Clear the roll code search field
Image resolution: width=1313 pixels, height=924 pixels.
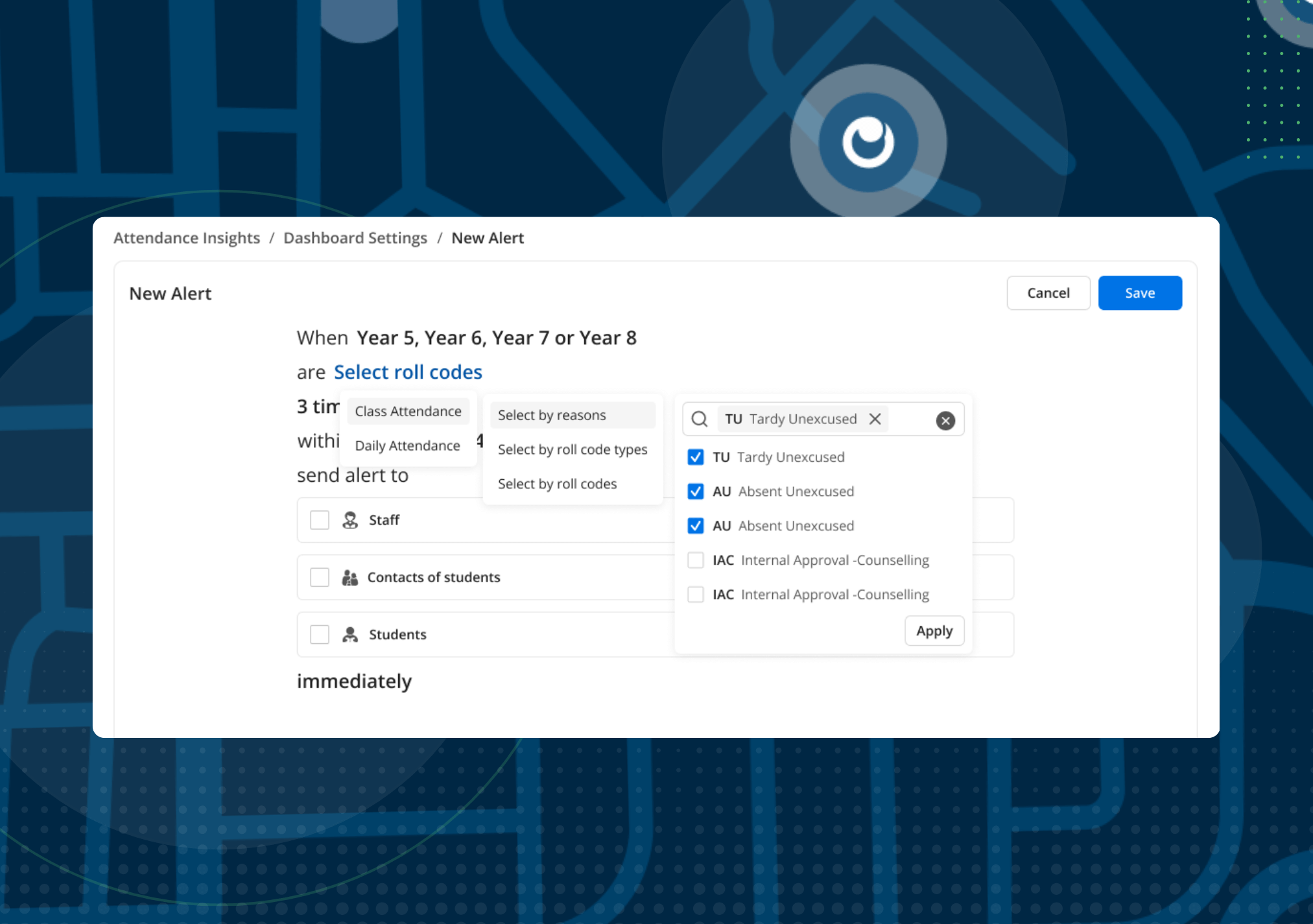point(945,420)
